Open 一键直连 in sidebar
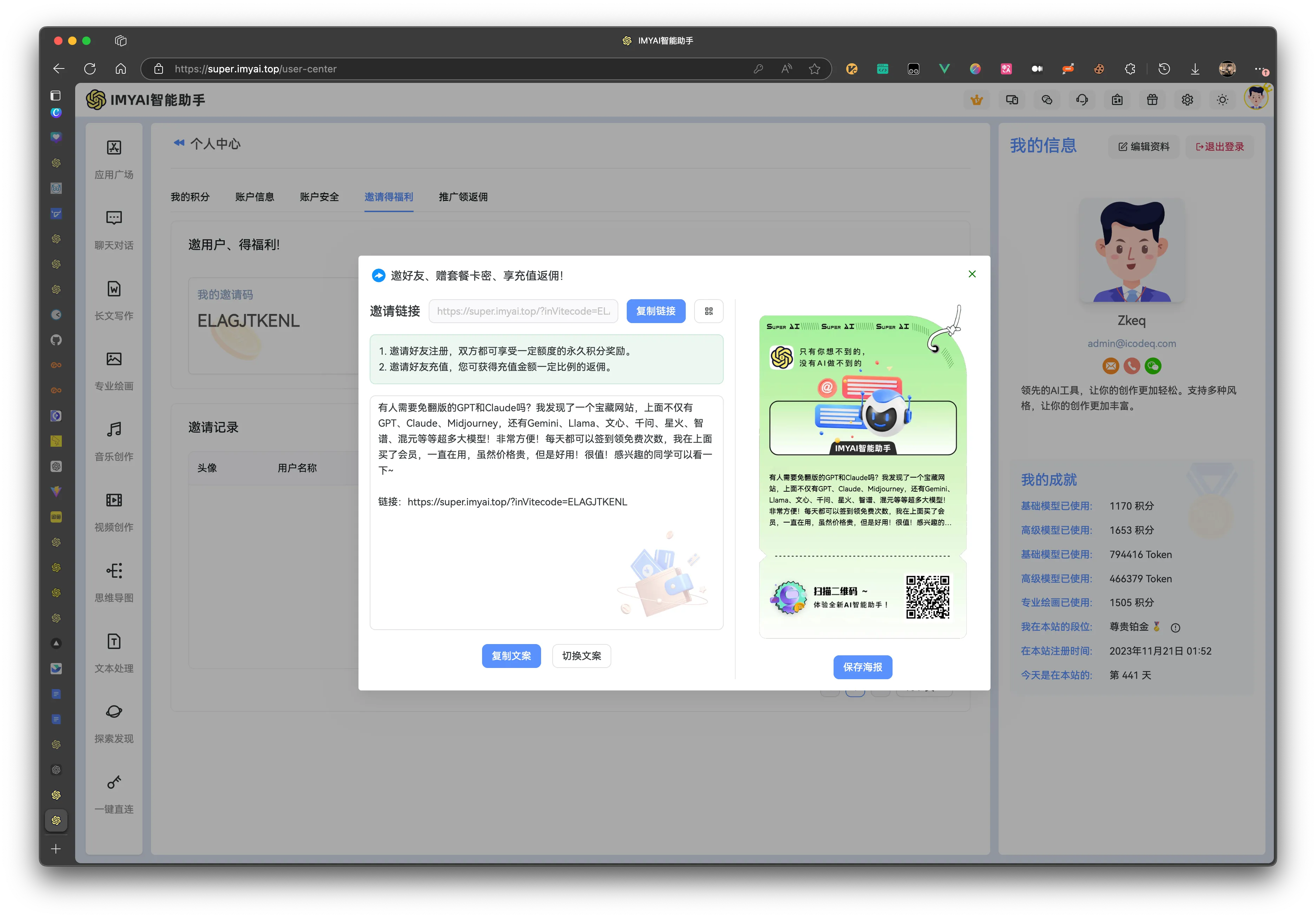 (x=113, y=794)
